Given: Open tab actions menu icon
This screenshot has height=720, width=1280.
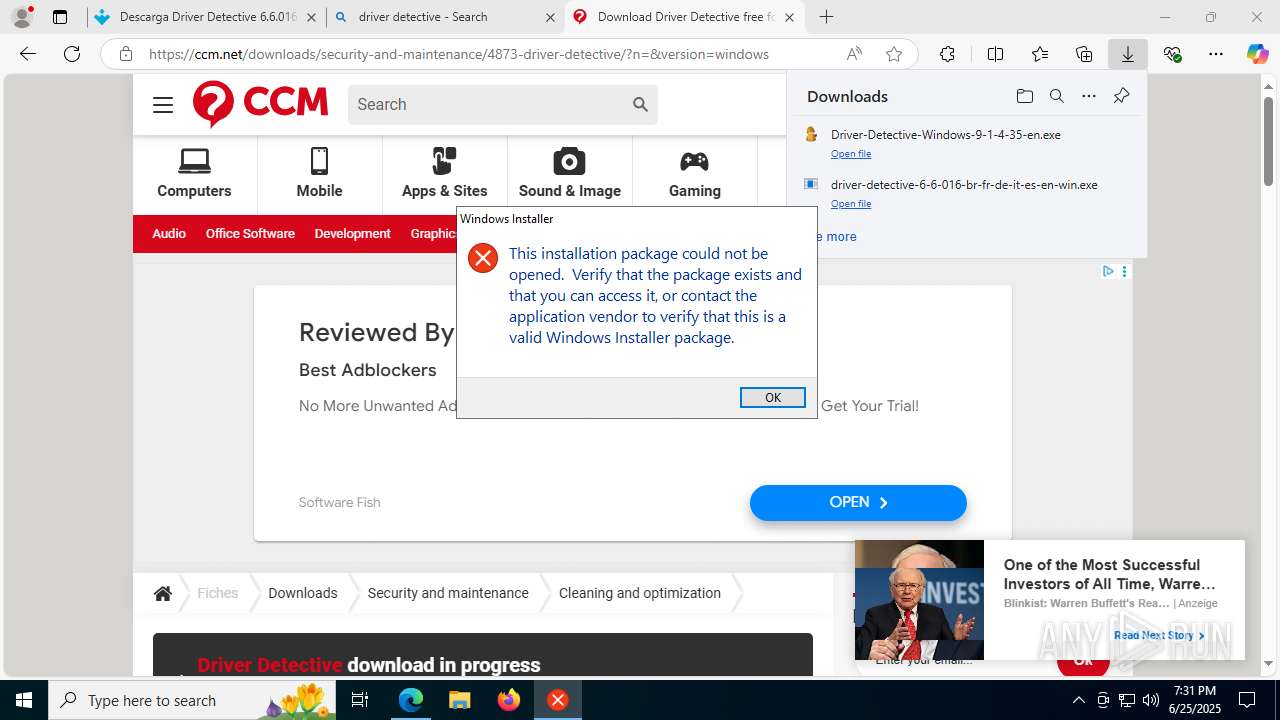Looking at the screenshot, I should [x=60, y=17].
